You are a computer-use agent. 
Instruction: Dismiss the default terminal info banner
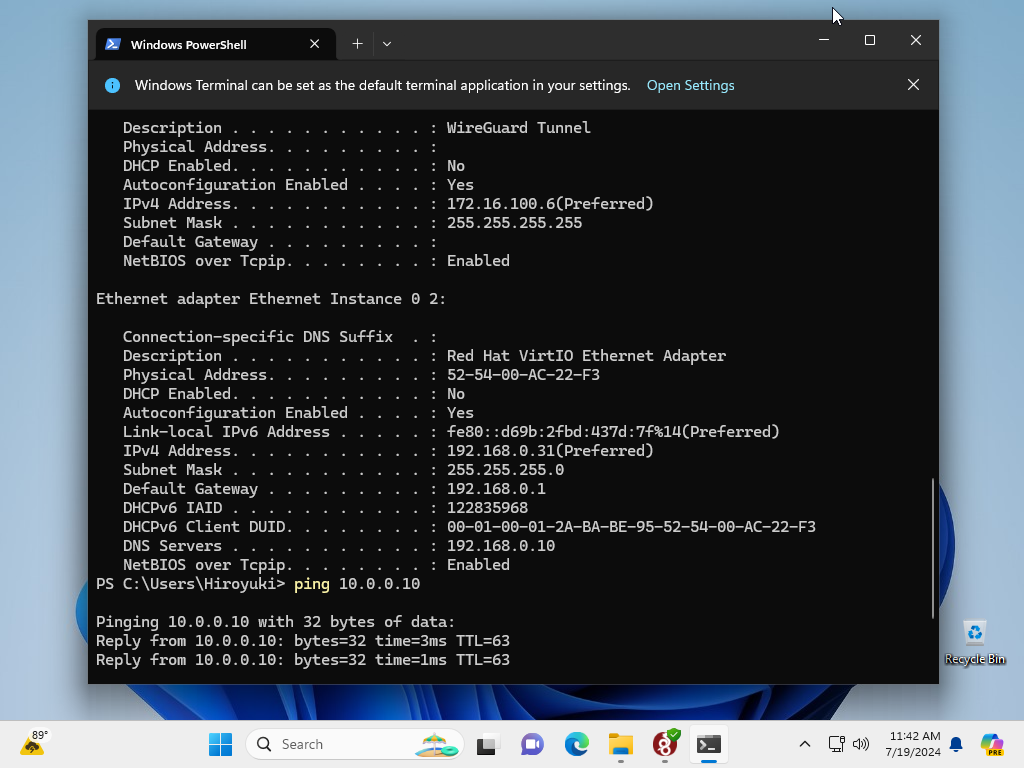point(913,85)
